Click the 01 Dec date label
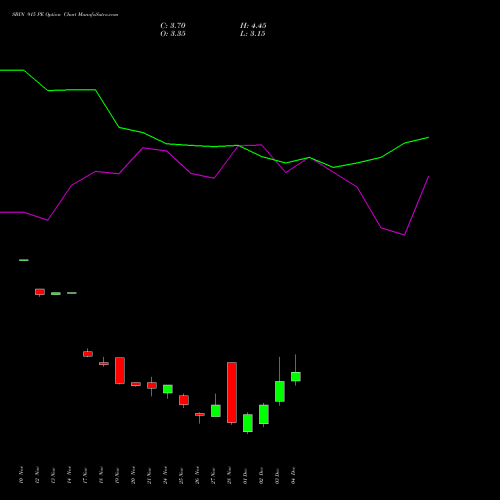The height and width of the screenshot is (500, 500). click(245, 475)
